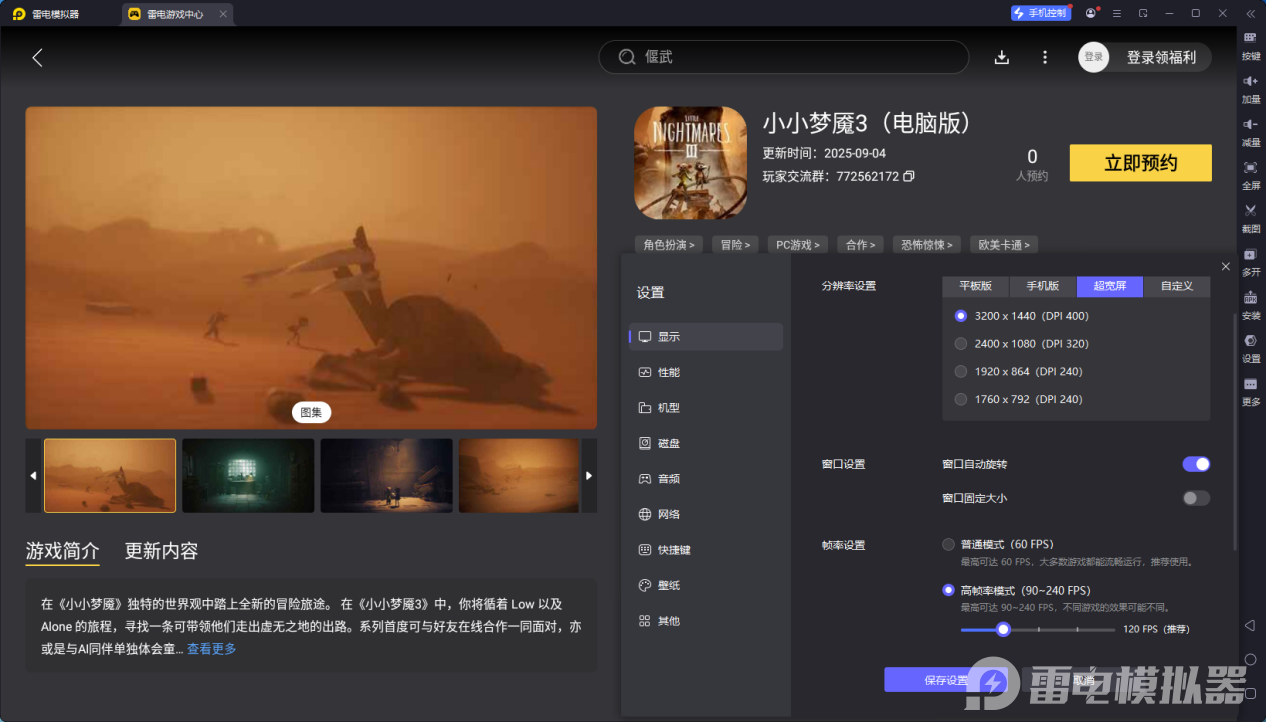The image size is (1266, 722).
Task: Select 2400 x 1080 (DPI 320) resolution
Action: [961, 344]
